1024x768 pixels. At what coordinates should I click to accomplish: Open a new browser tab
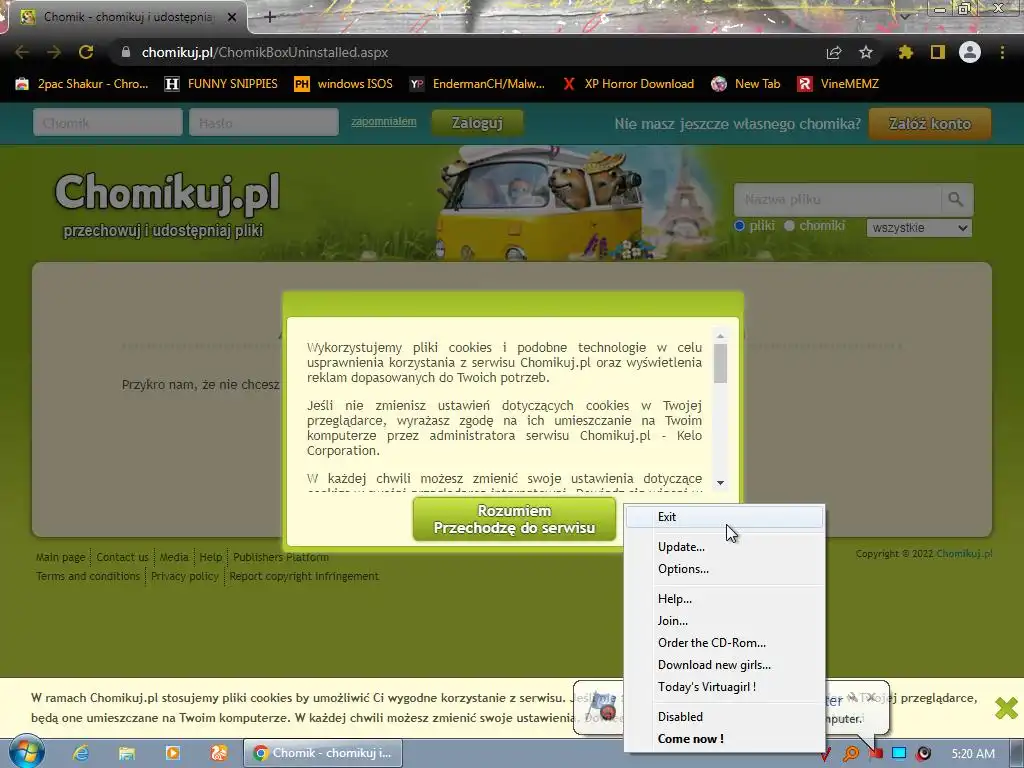(x=270, y=17)
